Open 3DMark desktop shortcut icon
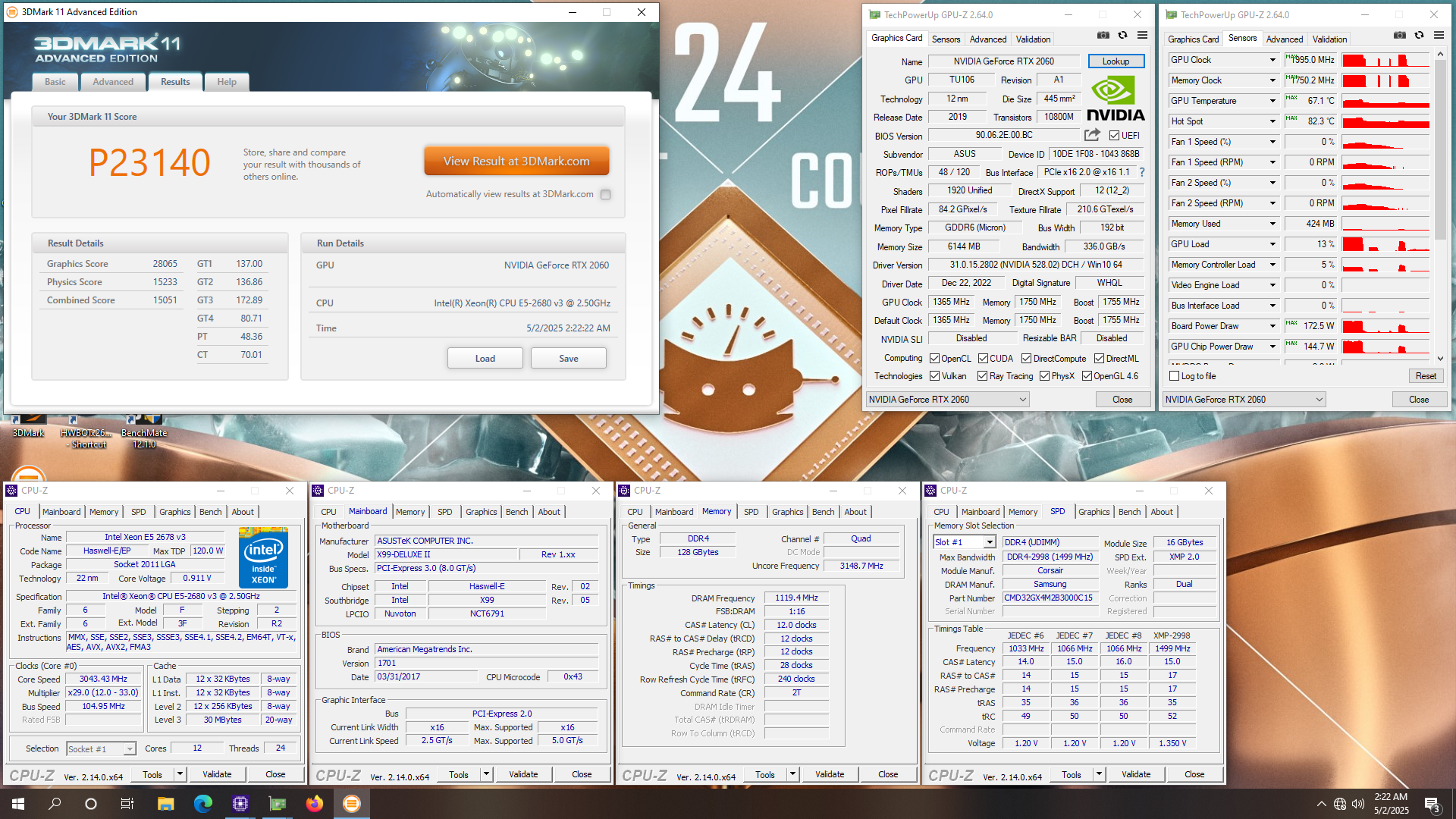Viewport: 1456px width, 819px height. tap(28, 426)
